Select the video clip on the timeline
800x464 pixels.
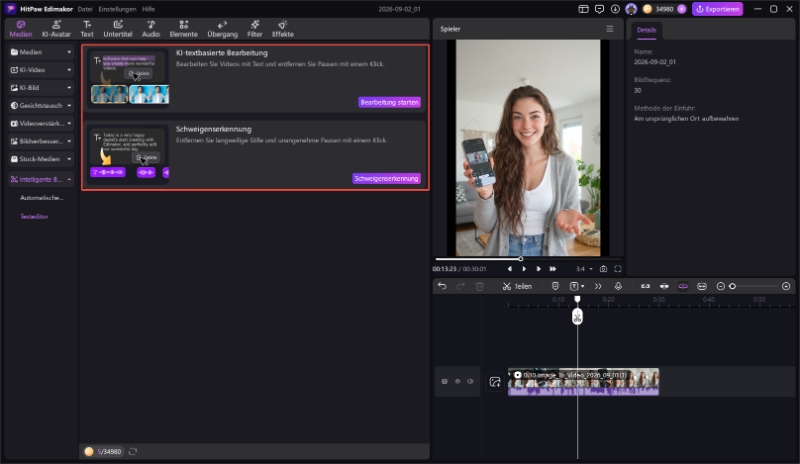(583, 382)
